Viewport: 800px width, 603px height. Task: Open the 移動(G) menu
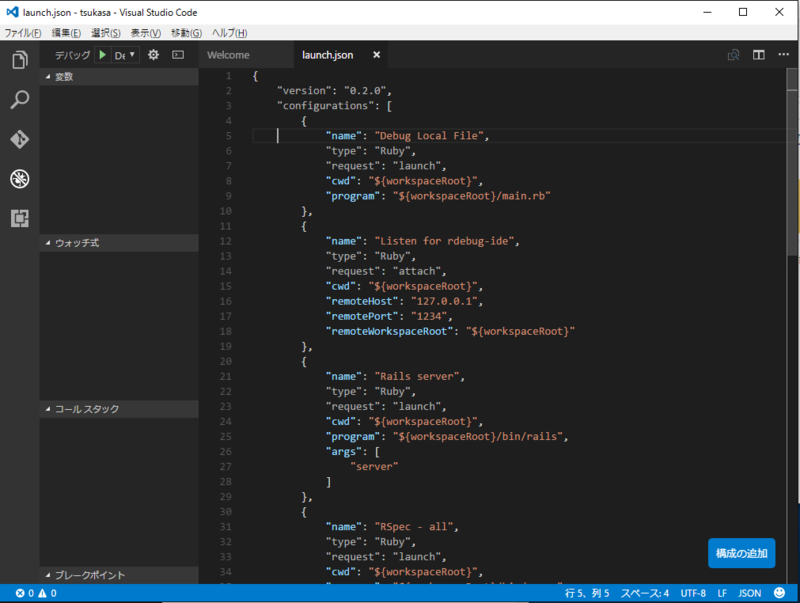[x=186, y=33]
